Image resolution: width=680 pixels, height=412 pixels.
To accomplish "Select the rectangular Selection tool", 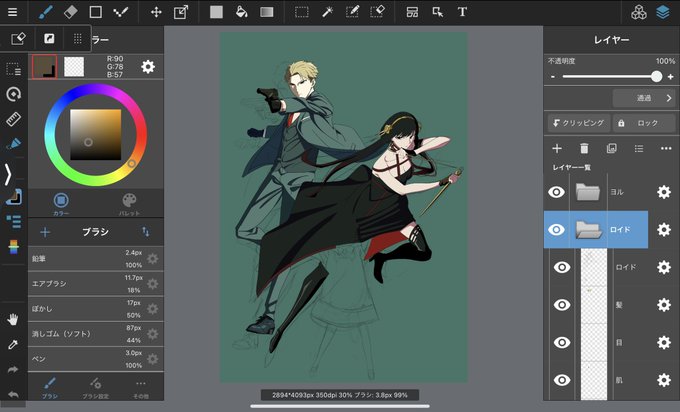I will tap(302, 12).
